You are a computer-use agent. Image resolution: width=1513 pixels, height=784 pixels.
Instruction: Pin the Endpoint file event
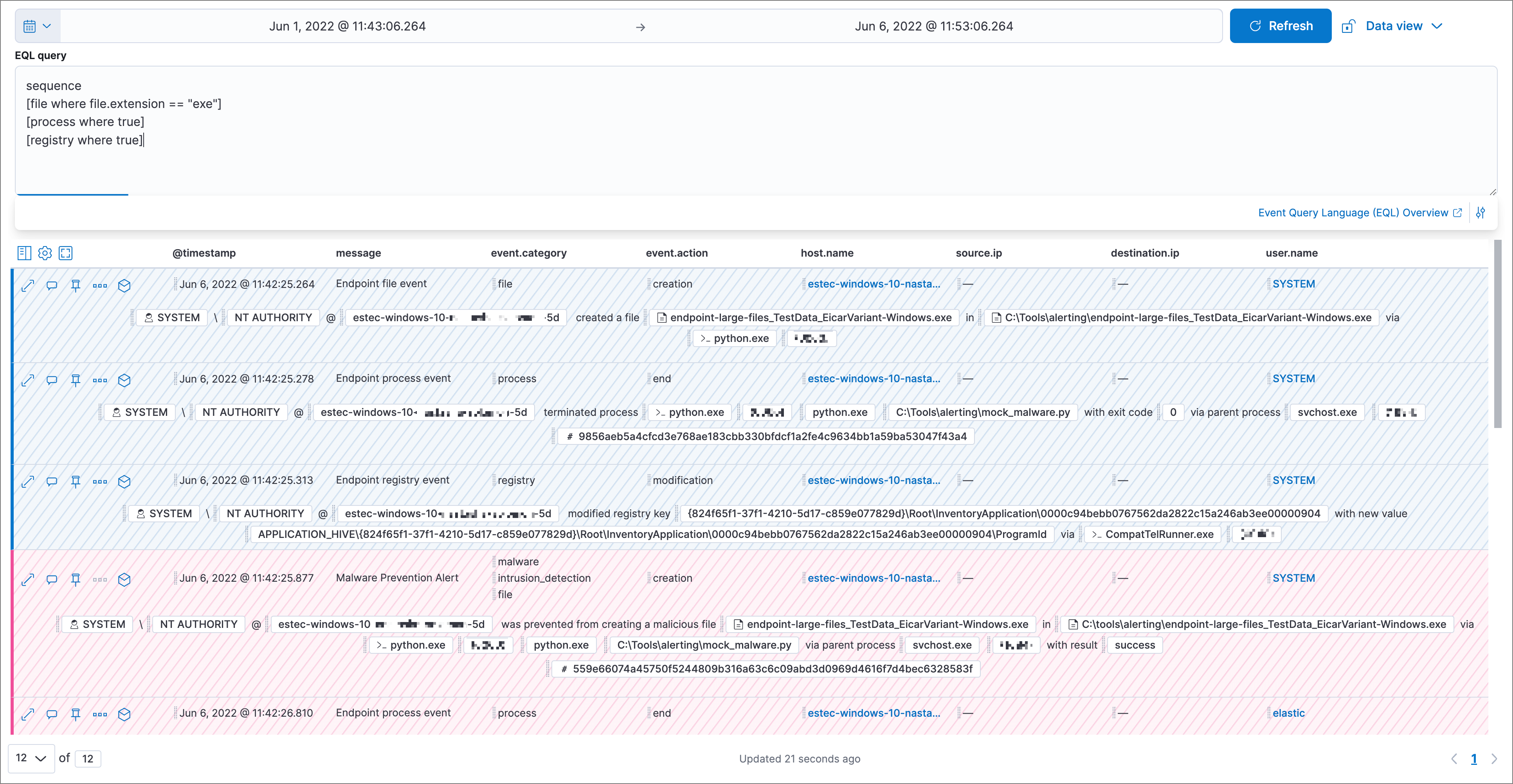coord(76,286)
